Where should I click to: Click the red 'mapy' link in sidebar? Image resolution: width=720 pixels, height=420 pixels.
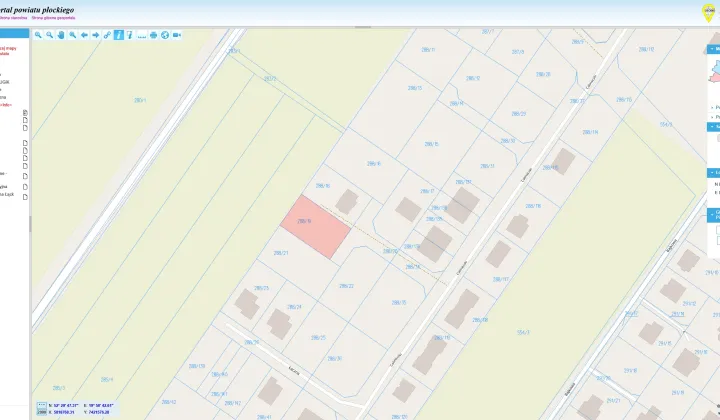[x=11, y=48]
